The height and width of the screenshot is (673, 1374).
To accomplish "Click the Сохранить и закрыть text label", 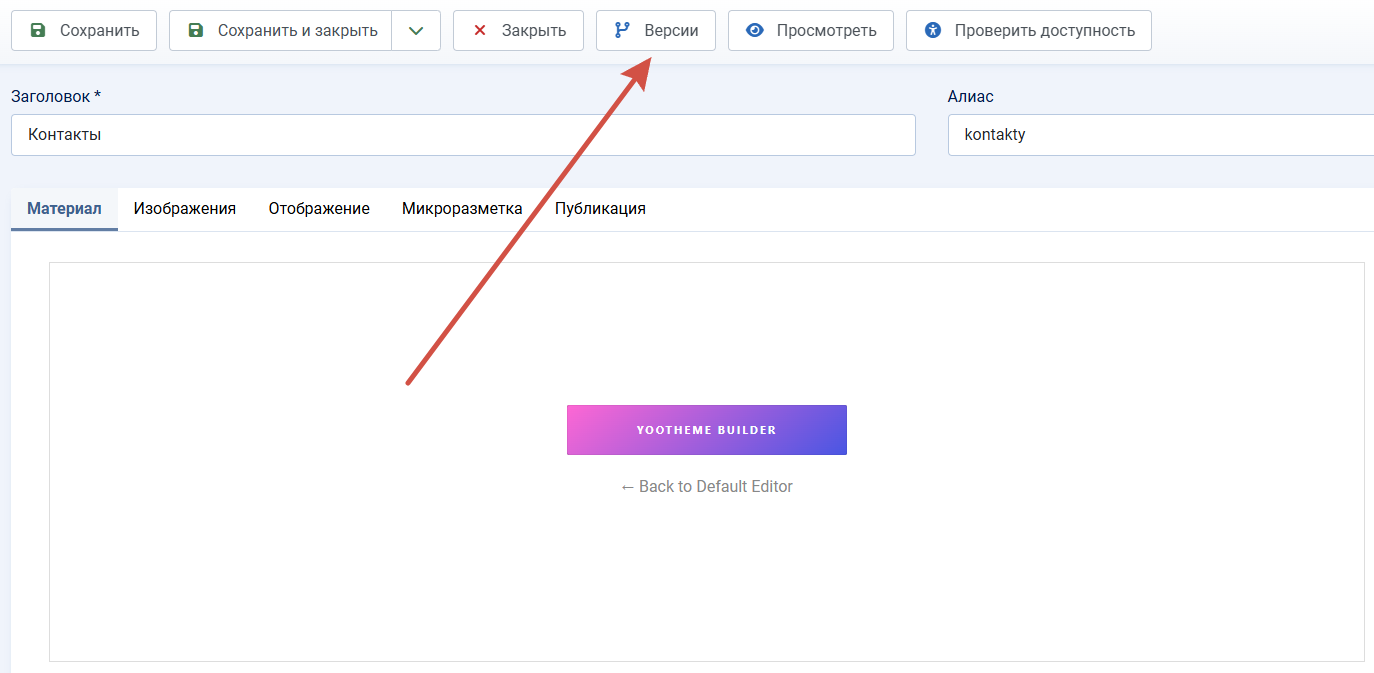I will click(x=298, y=30).
